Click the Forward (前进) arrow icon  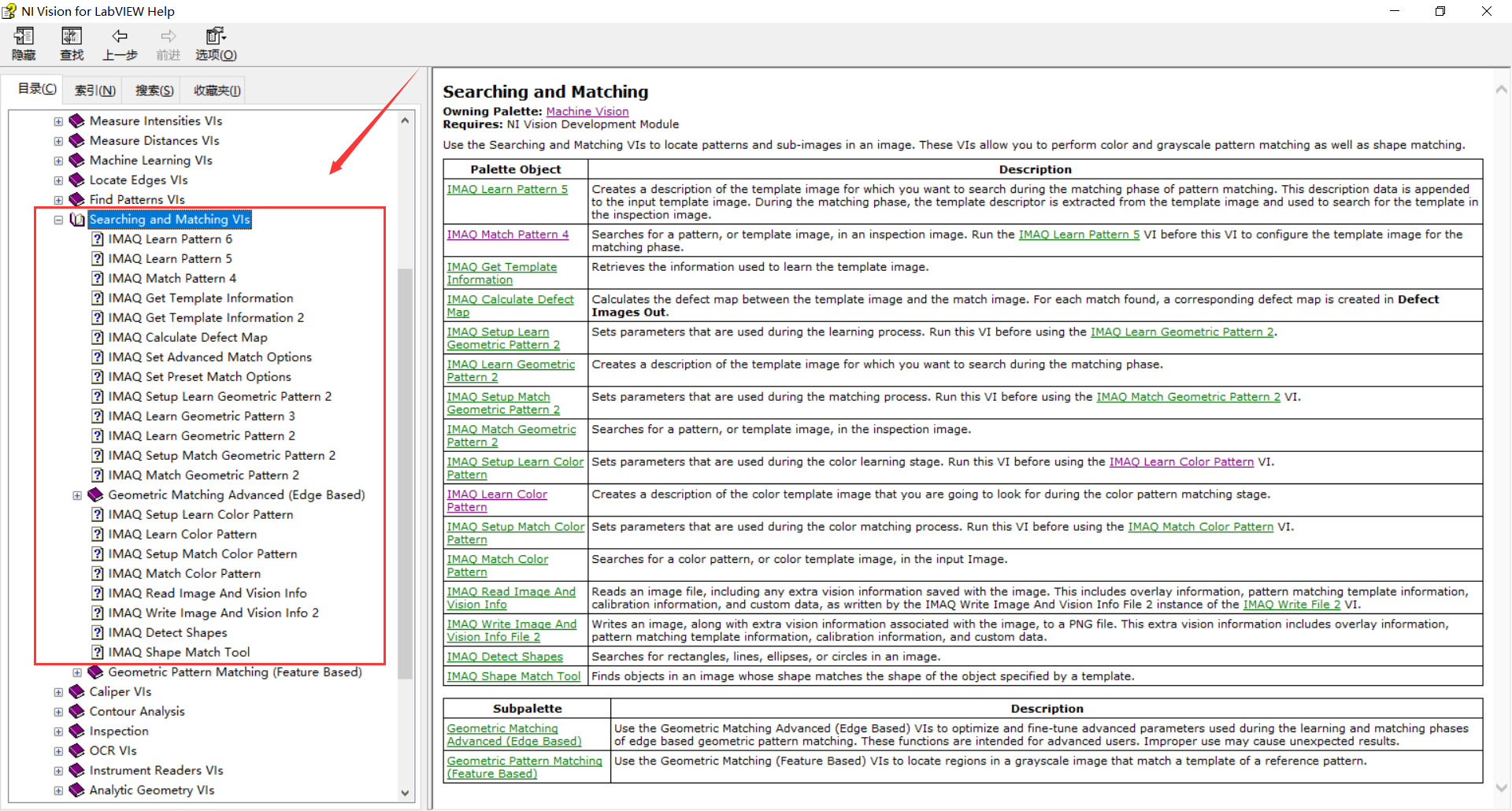coord(168,36)
